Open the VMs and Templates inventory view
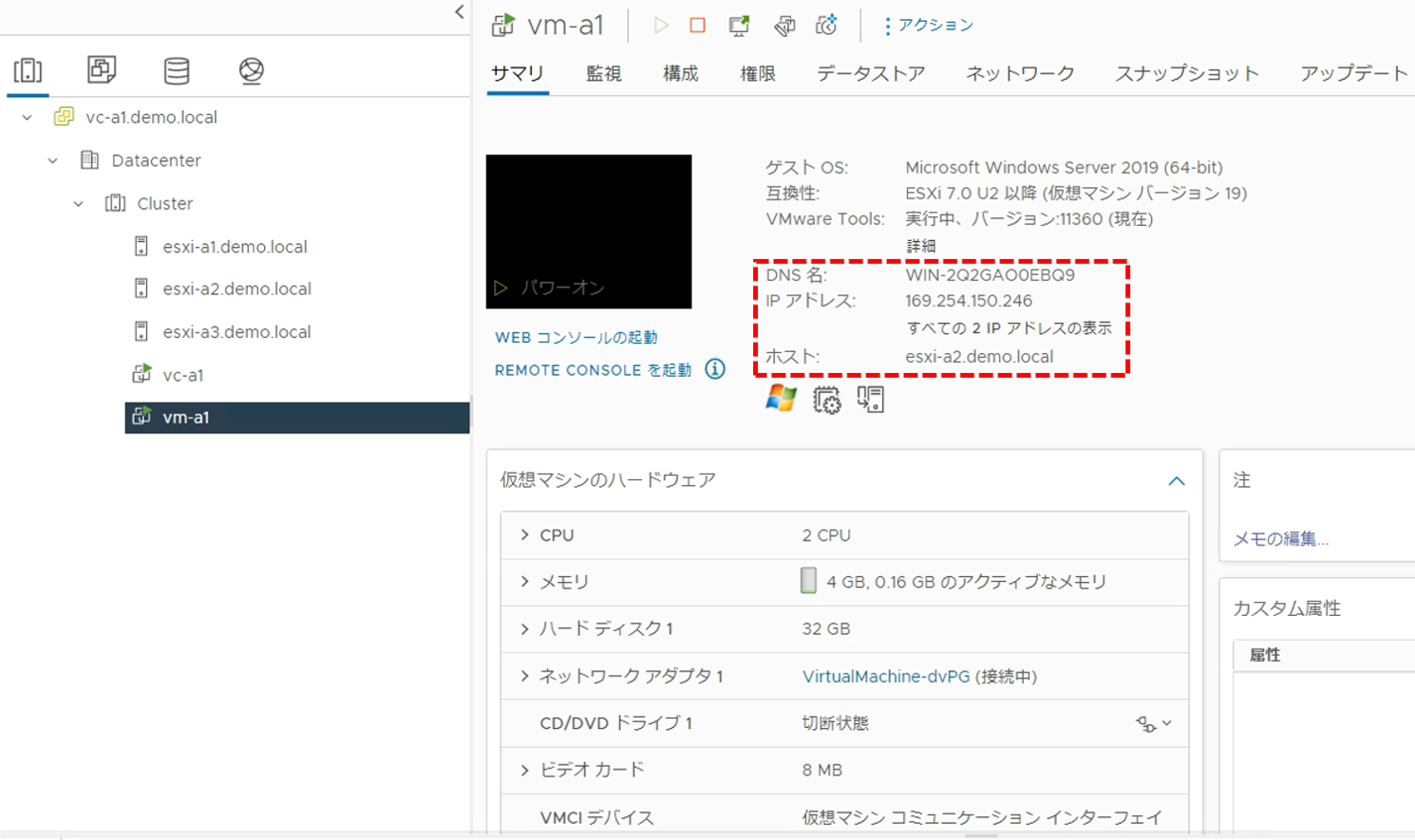 (x=102, y=69)
